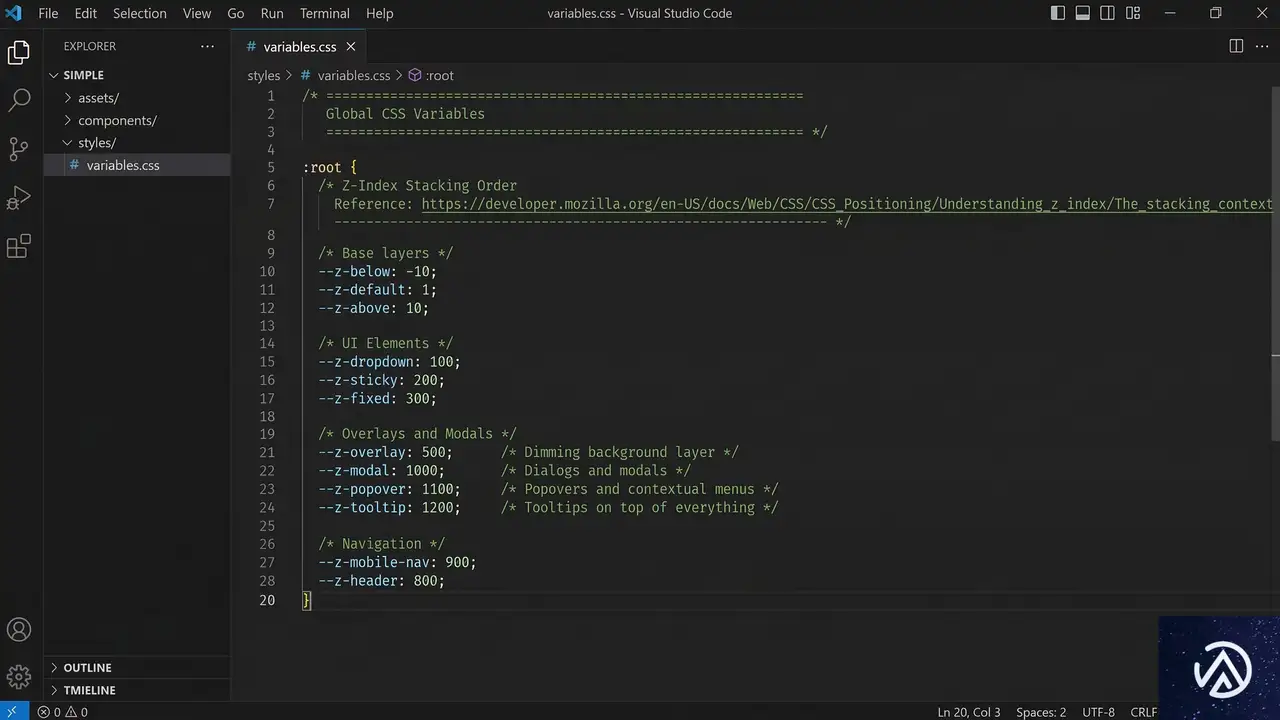Open the File menu
Viewport: 1280px width, 720px height.
coord(48,13)
